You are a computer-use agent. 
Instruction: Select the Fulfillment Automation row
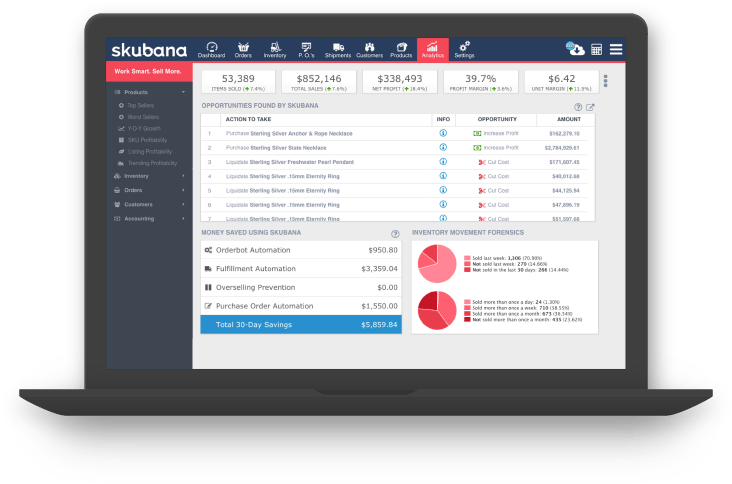301,269
